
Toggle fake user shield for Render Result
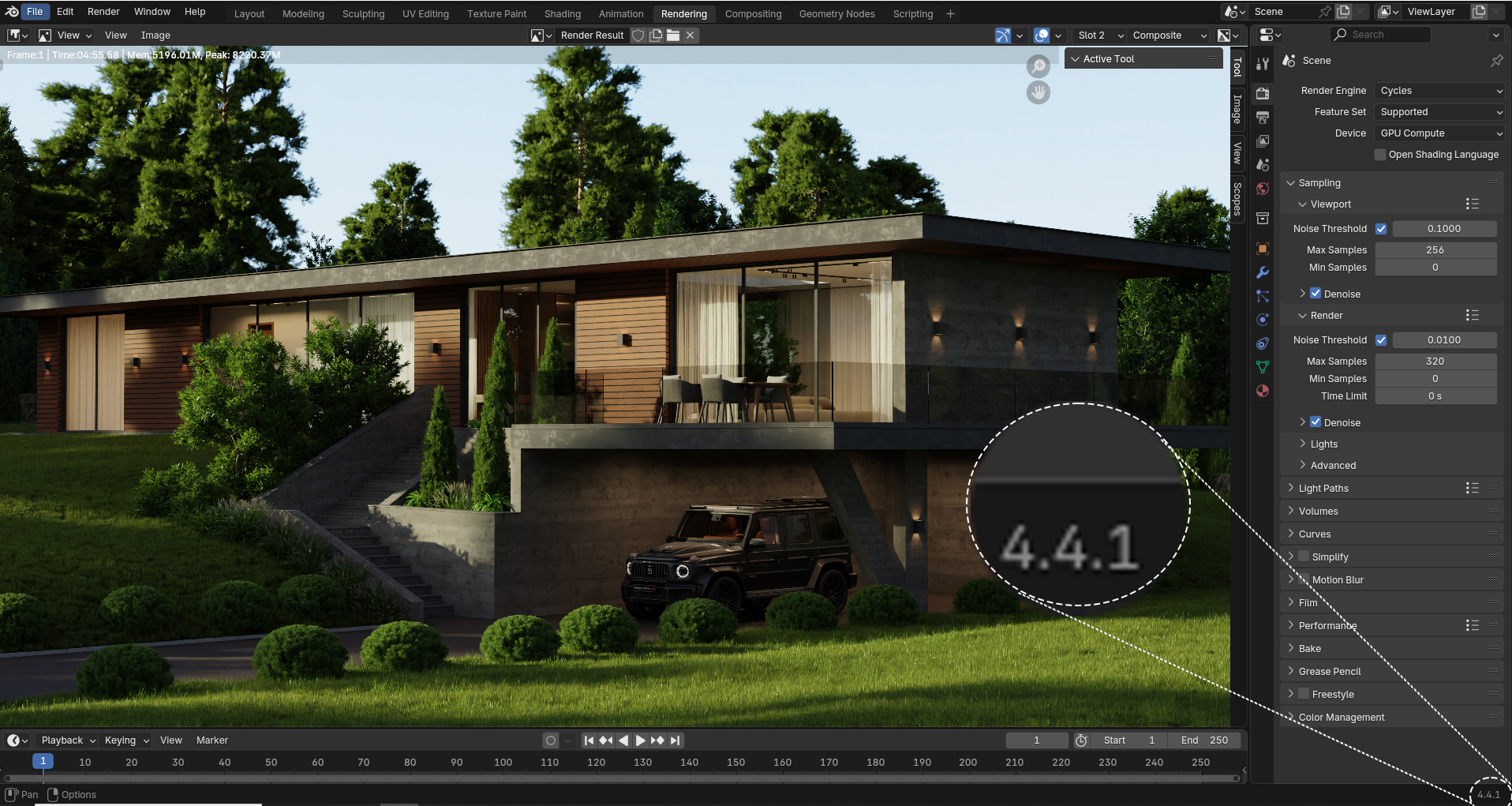point(638,36)
